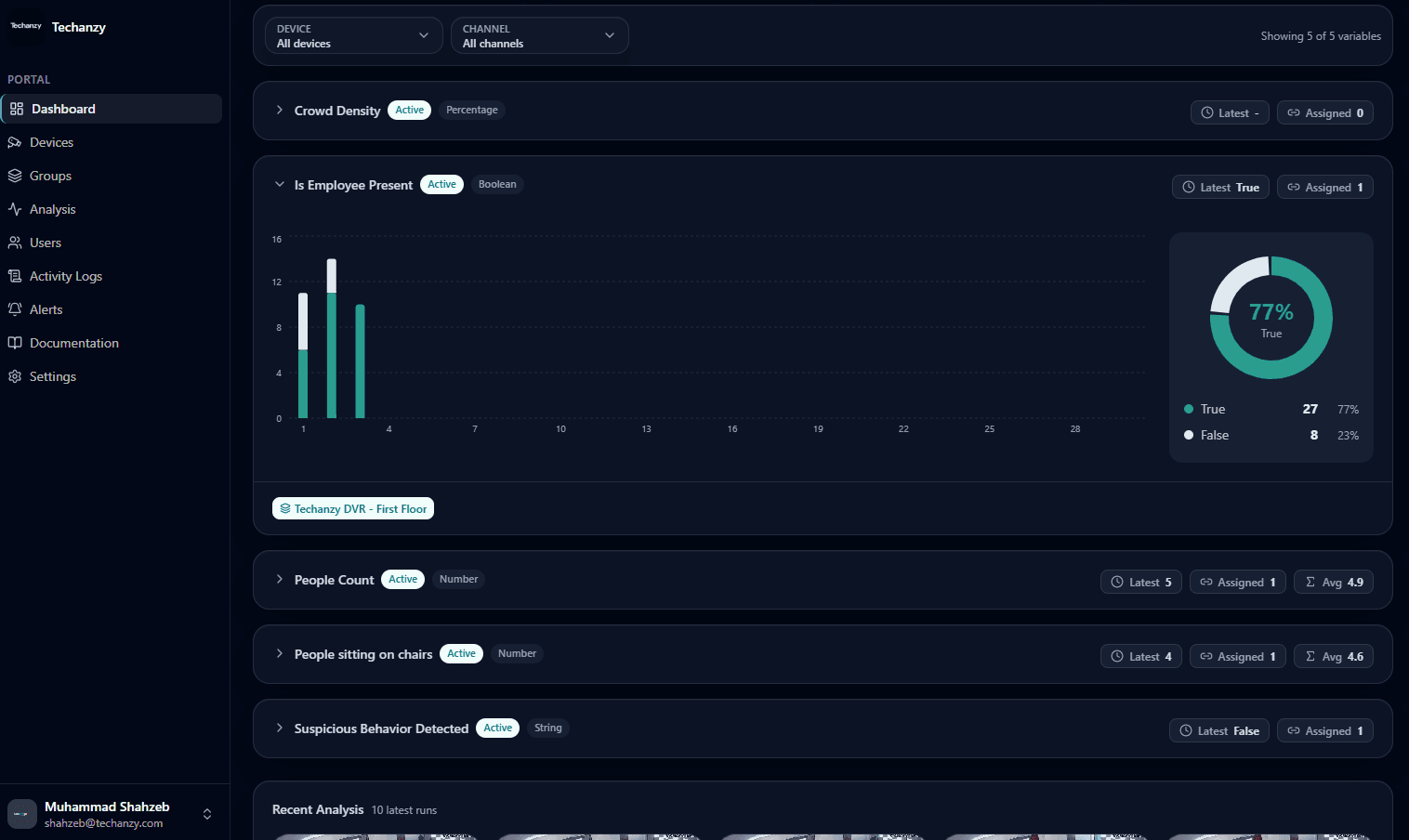Click Showing 5 of 5 variables text
This screenshot has height=840, width=1409.
click(1321, 36)
